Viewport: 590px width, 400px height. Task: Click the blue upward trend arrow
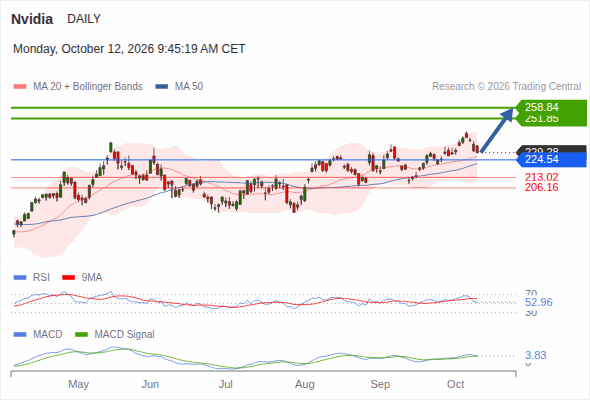(497, 130)
